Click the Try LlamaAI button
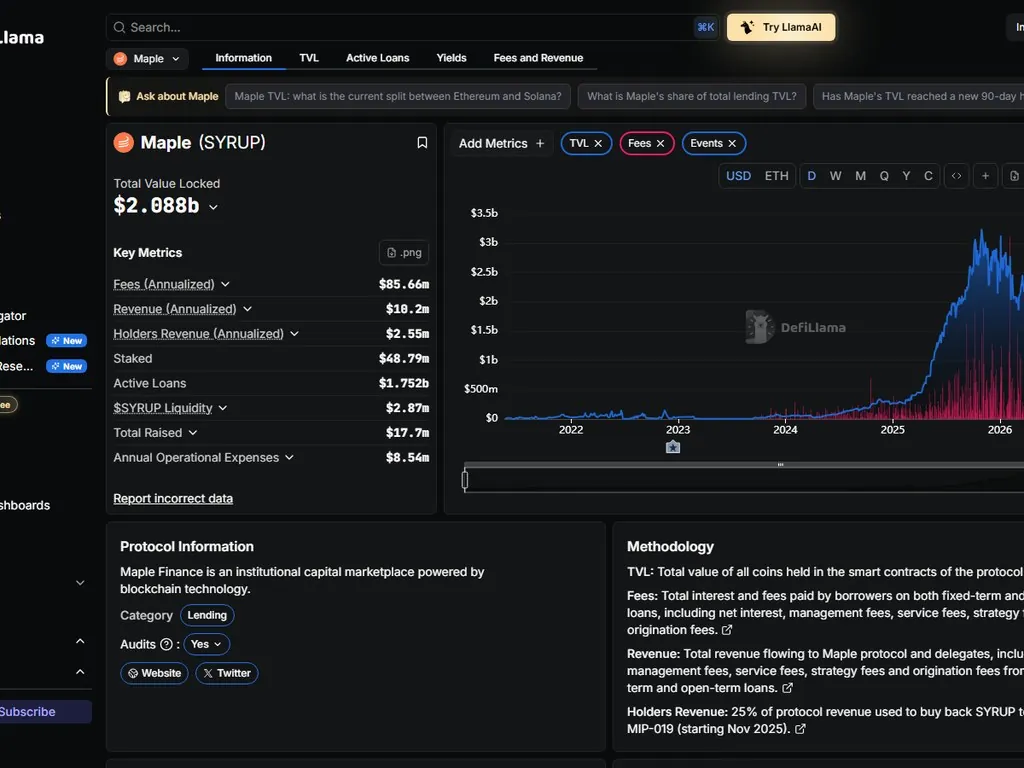This screenshot has width=1024, height=768. 781,27
